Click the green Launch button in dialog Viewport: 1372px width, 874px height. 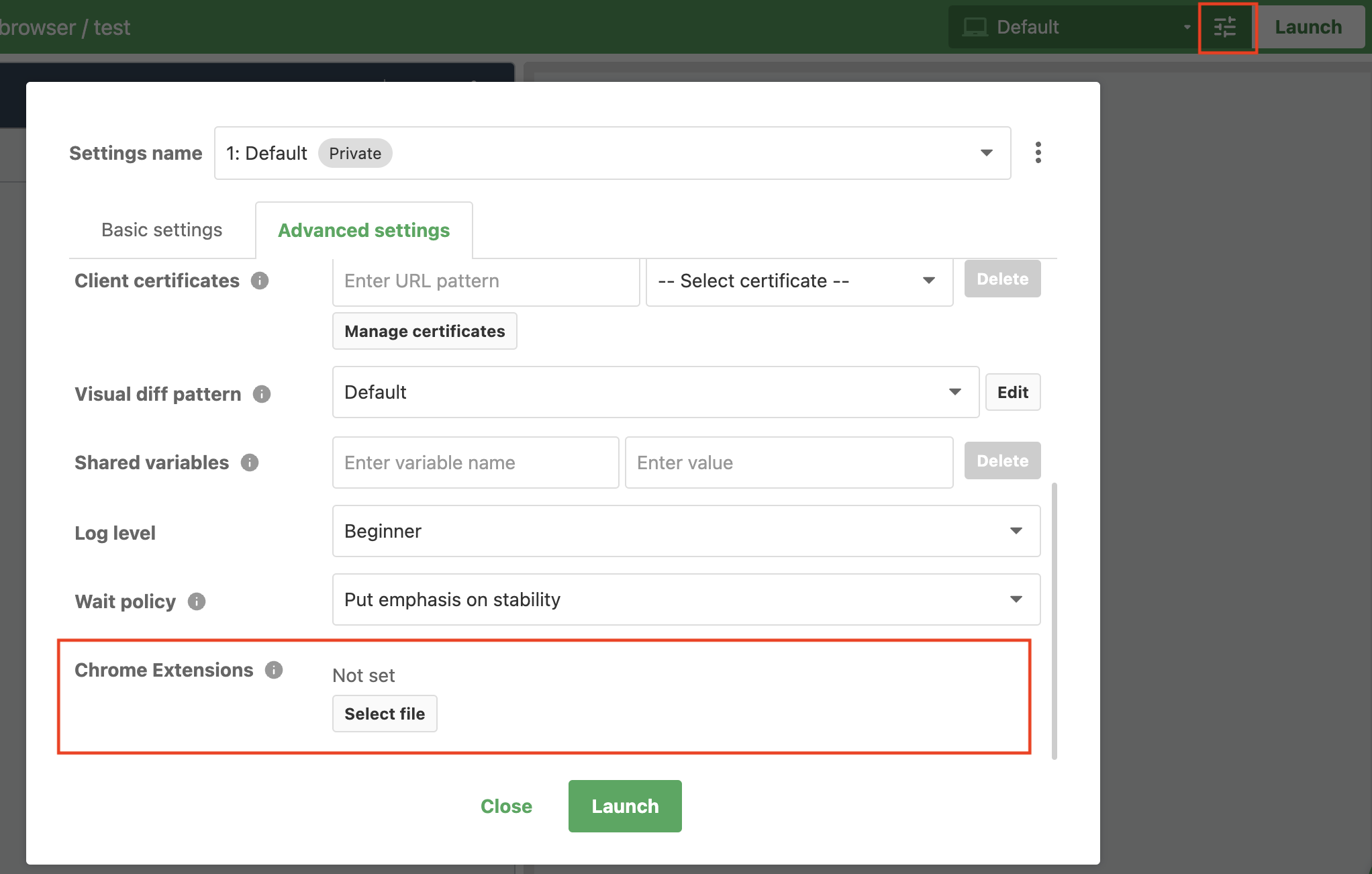[x=625, y=806]
